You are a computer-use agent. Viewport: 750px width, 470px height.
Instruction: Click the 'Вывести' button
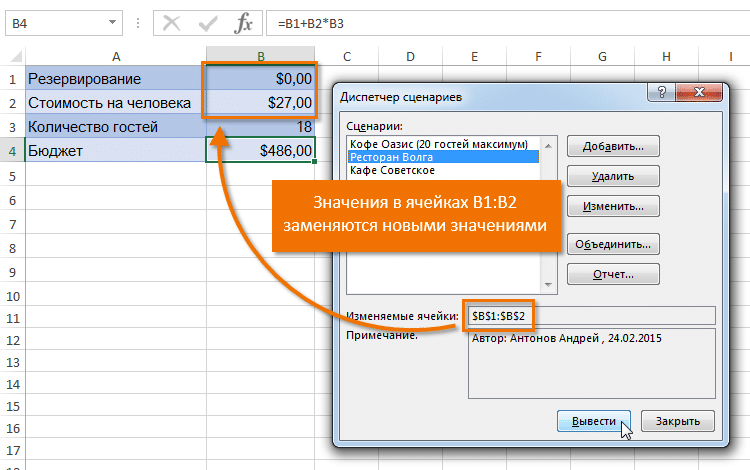click(x=594, y=421)
